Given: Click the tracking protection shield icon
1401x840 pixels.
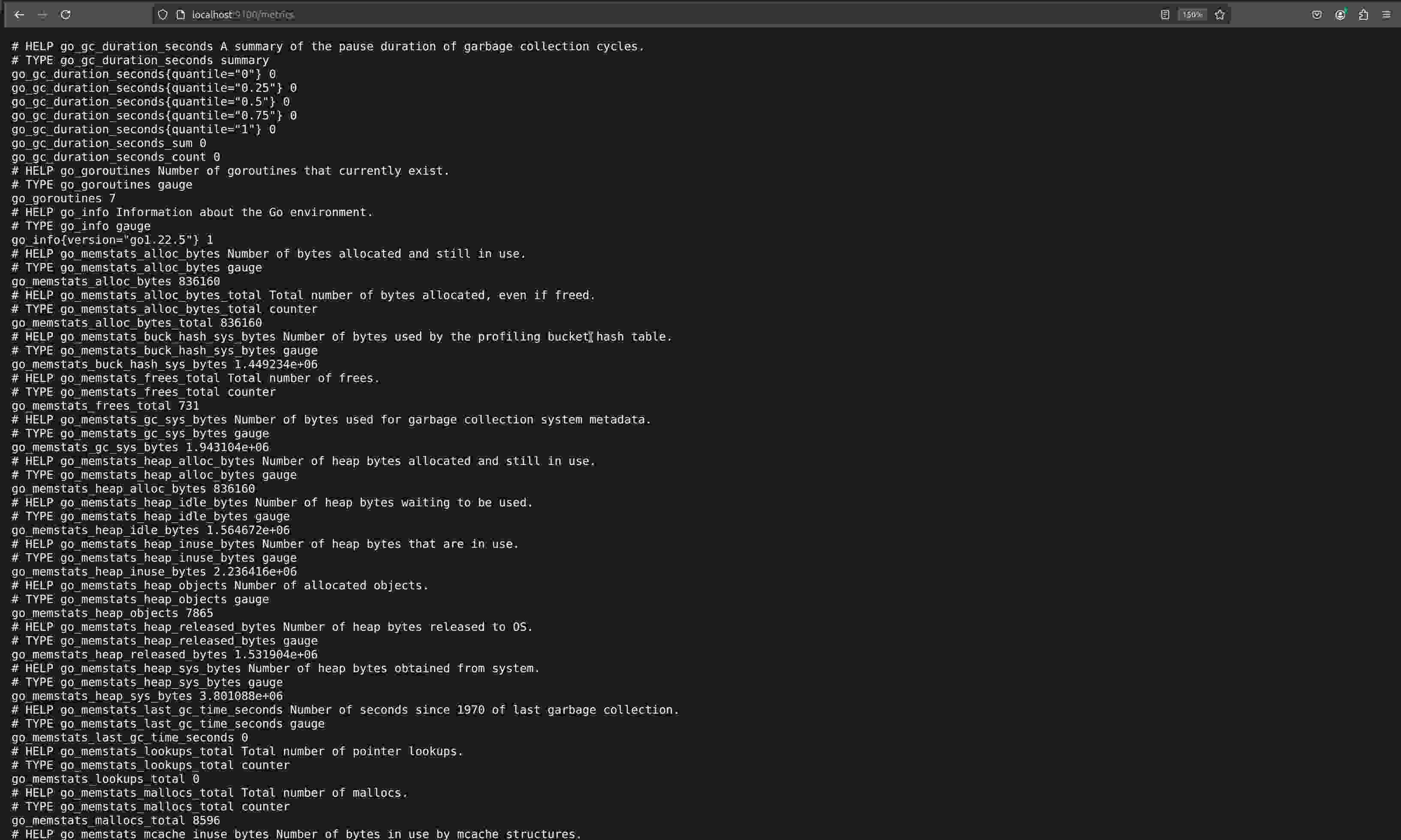Looking at the screenshot, I should point(163,15).
